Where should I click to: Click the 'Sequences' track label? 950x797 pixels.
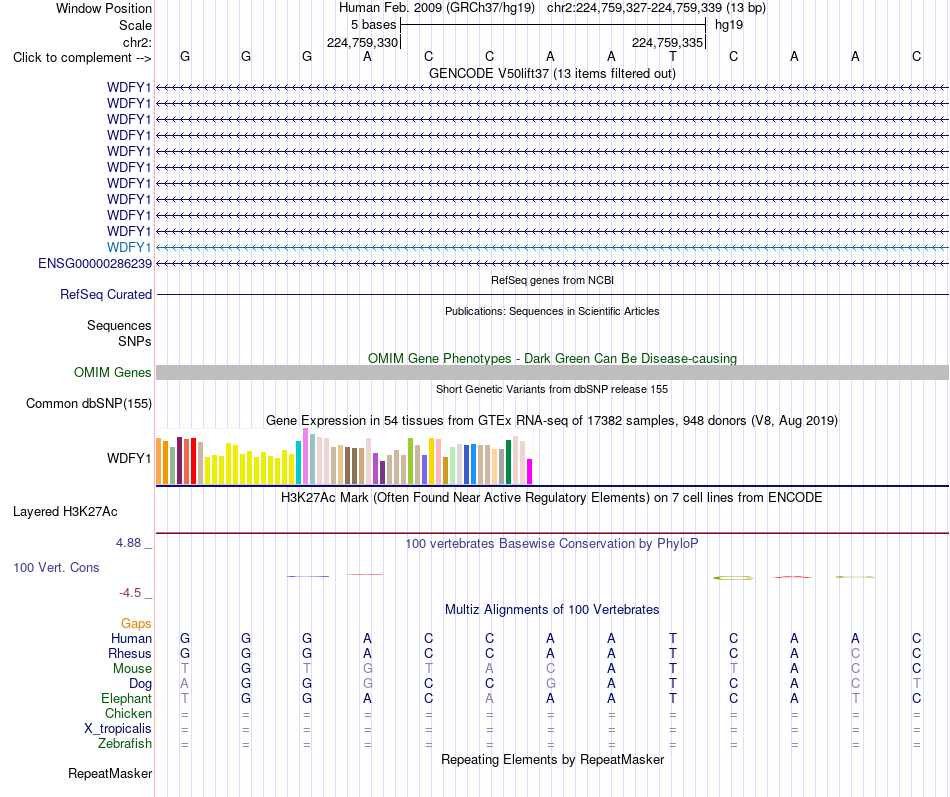click(119, 325)
